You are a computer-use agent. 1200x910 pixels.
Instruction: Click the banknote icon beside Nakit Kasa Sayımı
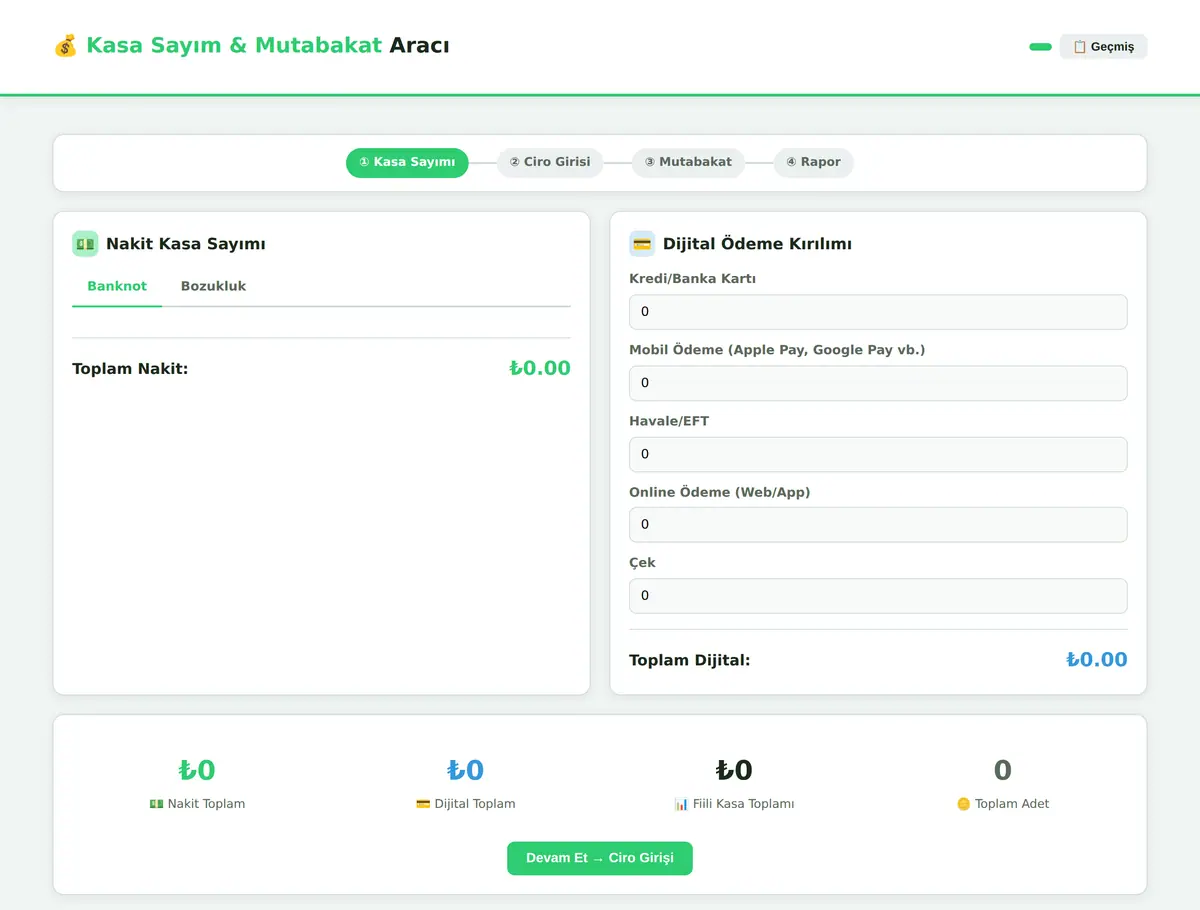pyautogui.click(x=85, y=244)
